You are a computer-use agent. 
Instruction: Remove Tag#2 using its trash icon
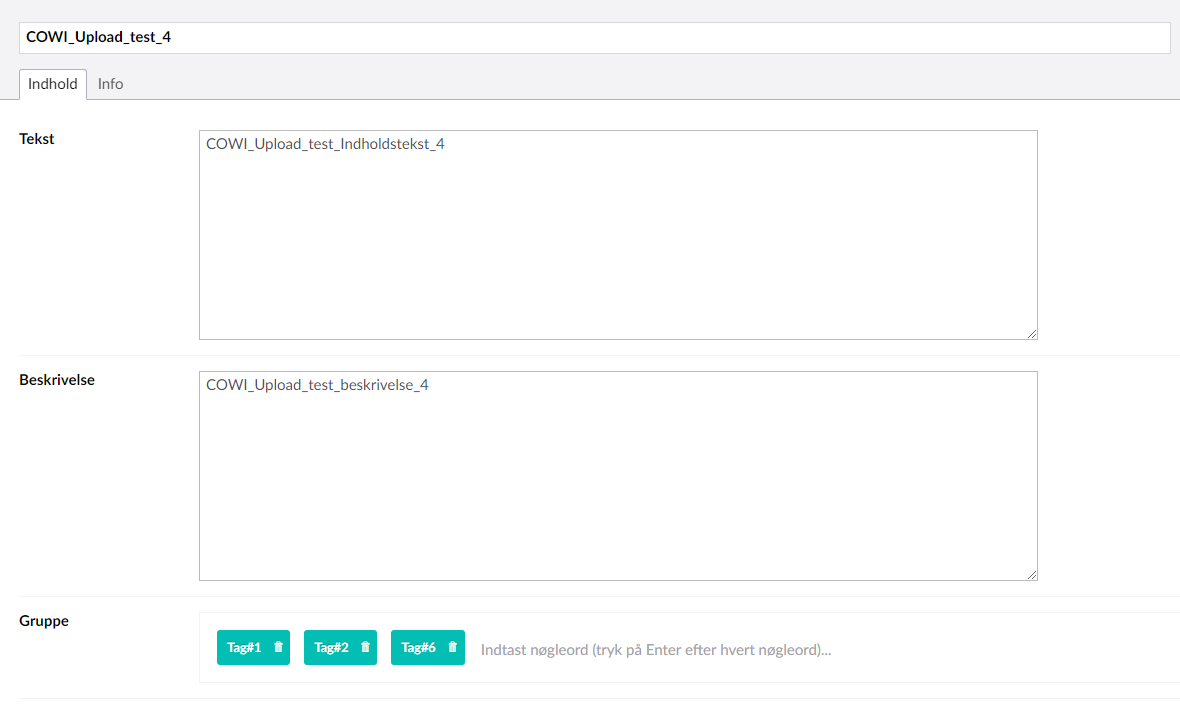(365, 648)
